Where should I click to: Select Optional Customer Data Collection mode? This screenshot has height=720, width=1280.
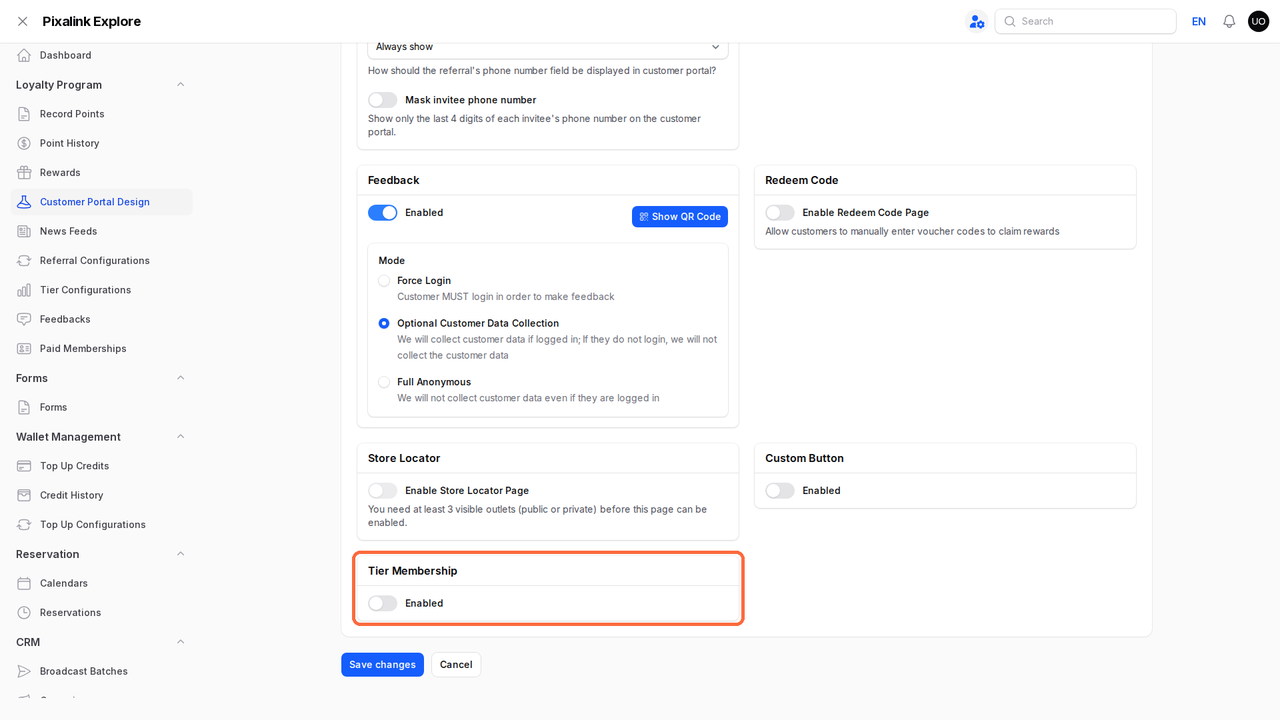[384, 324]
